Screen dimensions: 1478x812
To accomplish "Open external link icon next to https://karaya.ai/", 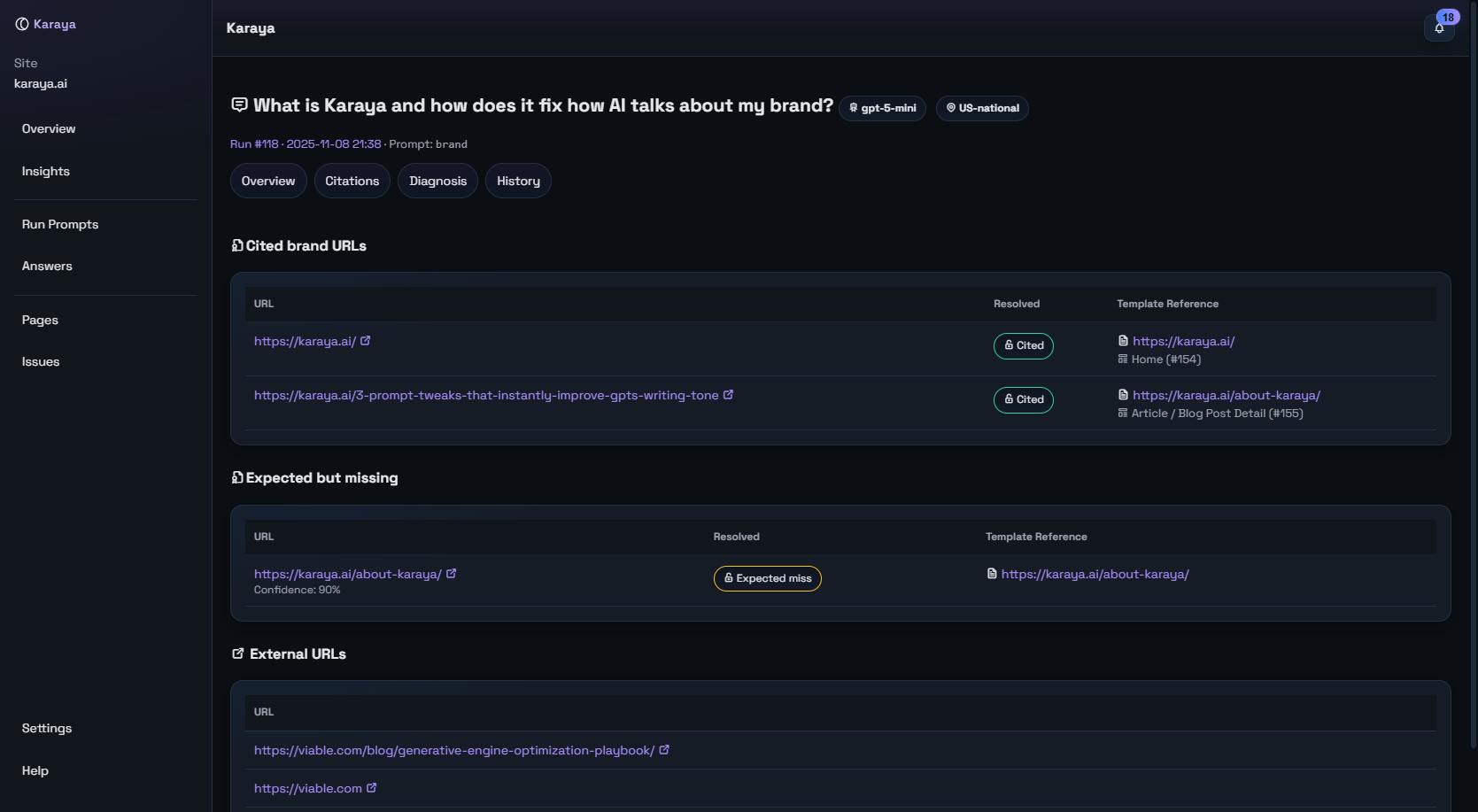I will 366,341.
